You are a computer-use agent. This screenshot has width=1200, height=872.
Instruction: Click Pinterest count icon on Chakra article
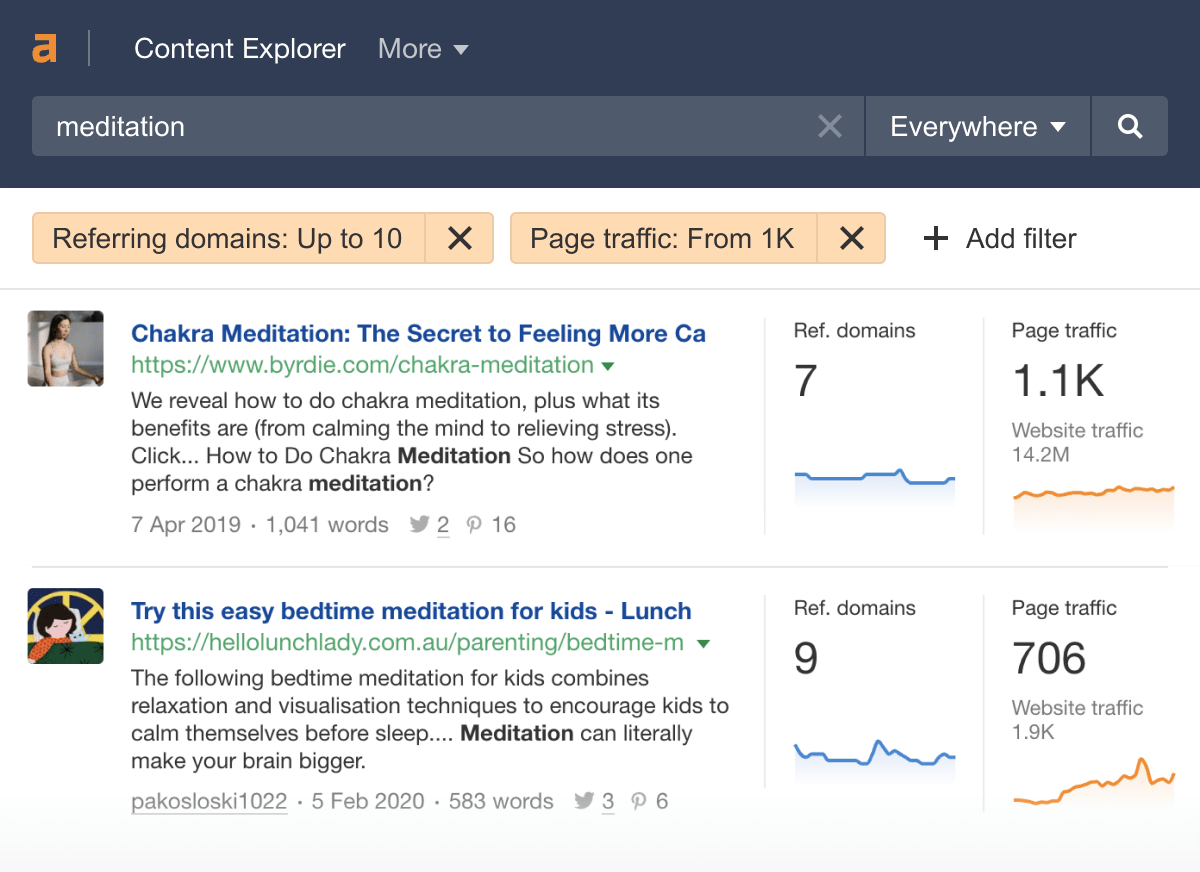(475, 525)
